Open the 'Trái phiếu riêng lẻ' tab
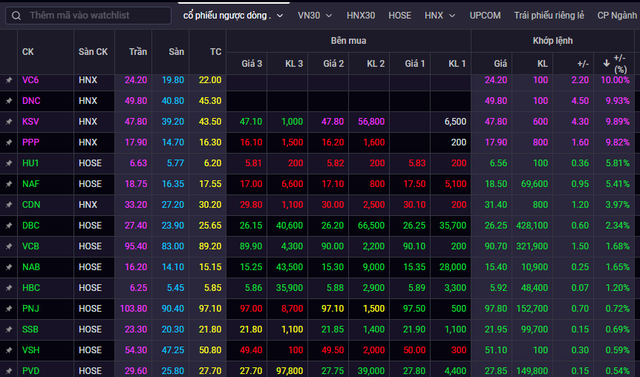Image resolution: width=640 pixels, height=377 pixels. coord(549,16)
